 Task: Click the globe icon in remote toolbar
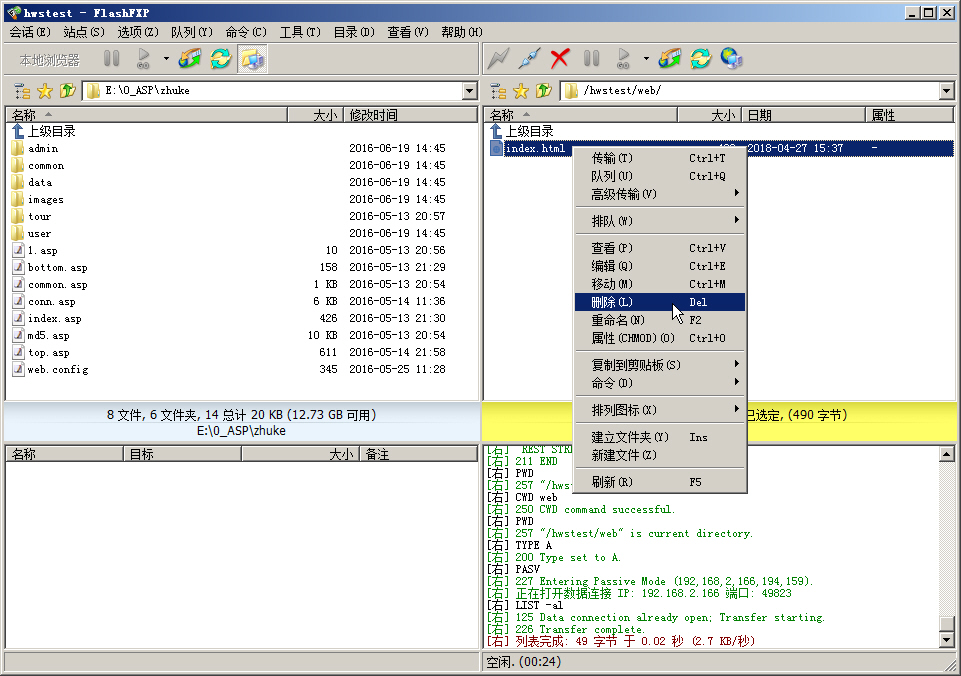(x=731, y=59)
